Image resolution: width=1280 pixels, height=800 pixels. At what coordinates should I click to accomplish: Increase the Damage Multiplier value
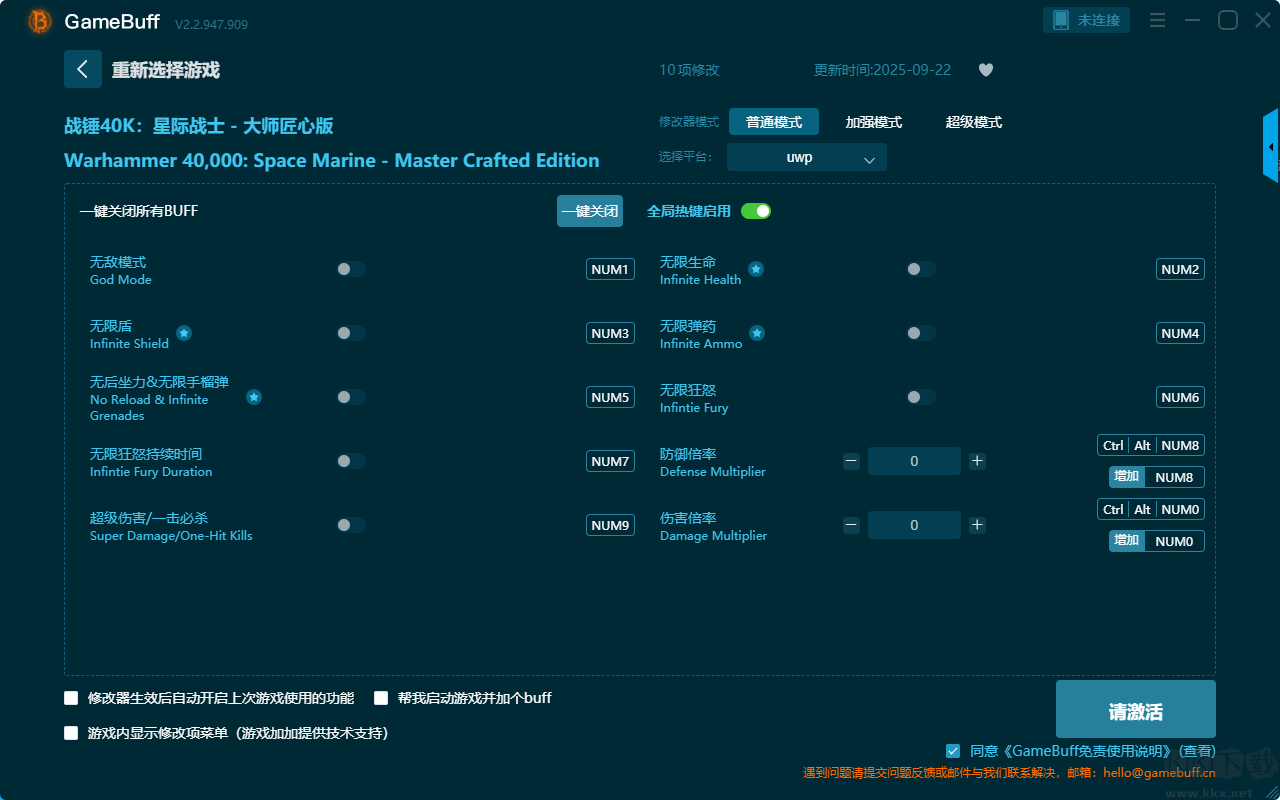978,525
